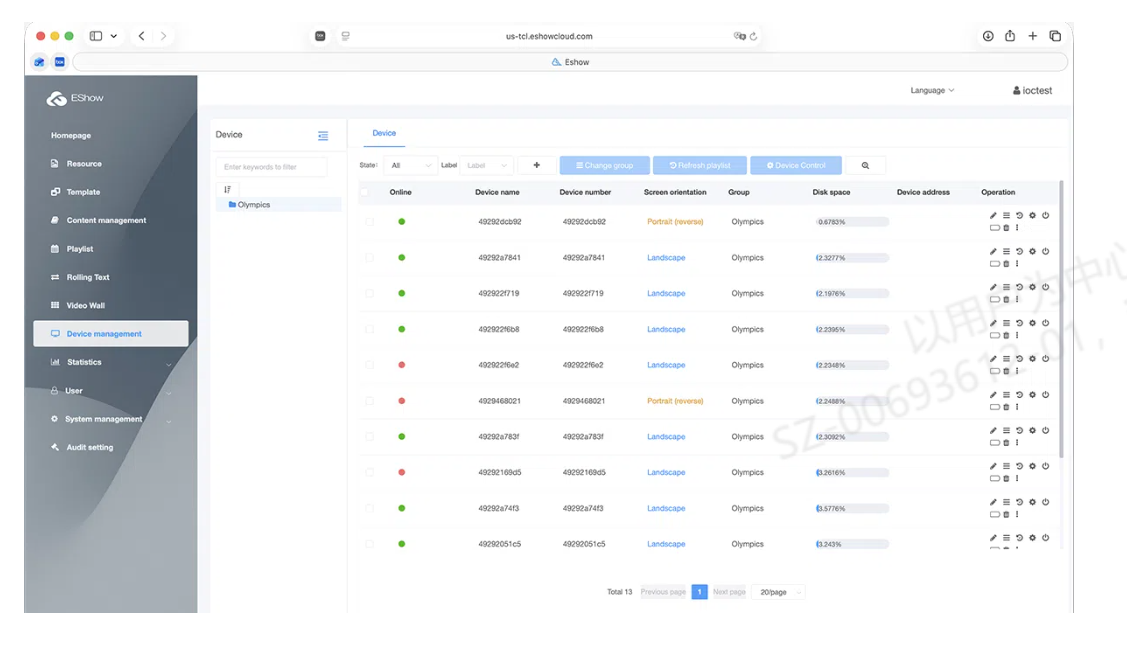The image size is (1127, 655).
Task: Click the keyword filter input field
Action: [x=272, y=167]
